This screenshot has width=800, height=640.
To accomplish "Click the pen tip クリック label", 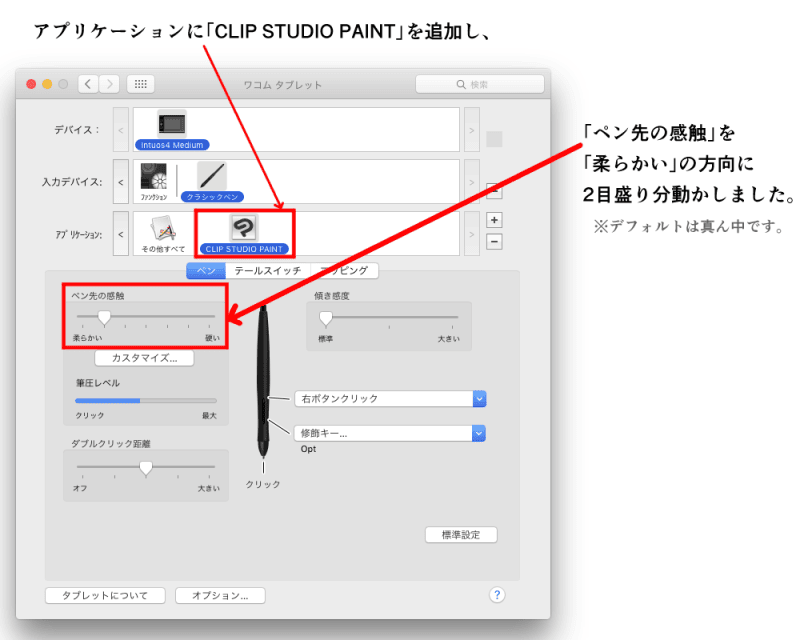I will click(x=263, y=484).
